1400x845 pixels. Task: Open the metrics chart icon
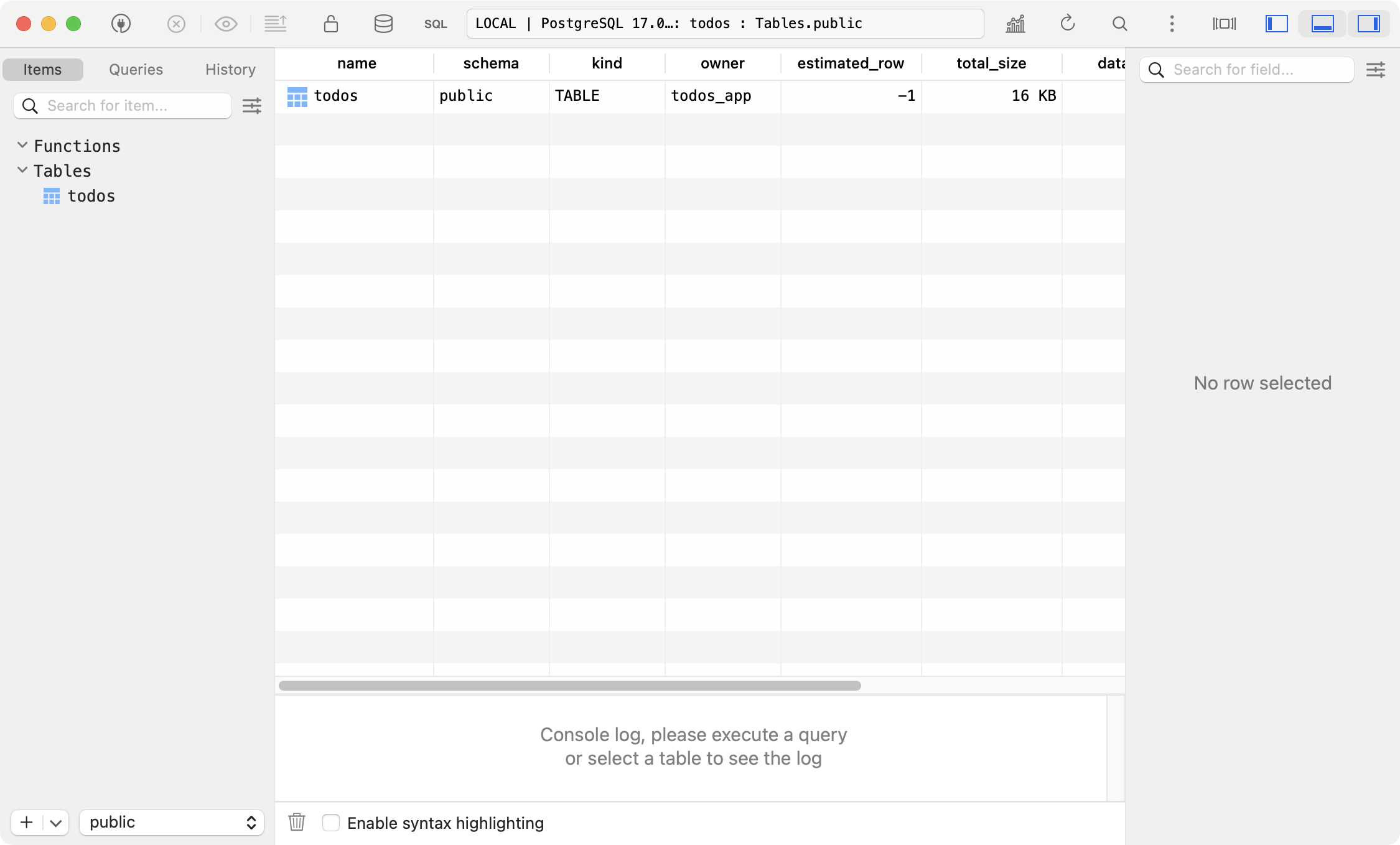(x=1015, y=24)
